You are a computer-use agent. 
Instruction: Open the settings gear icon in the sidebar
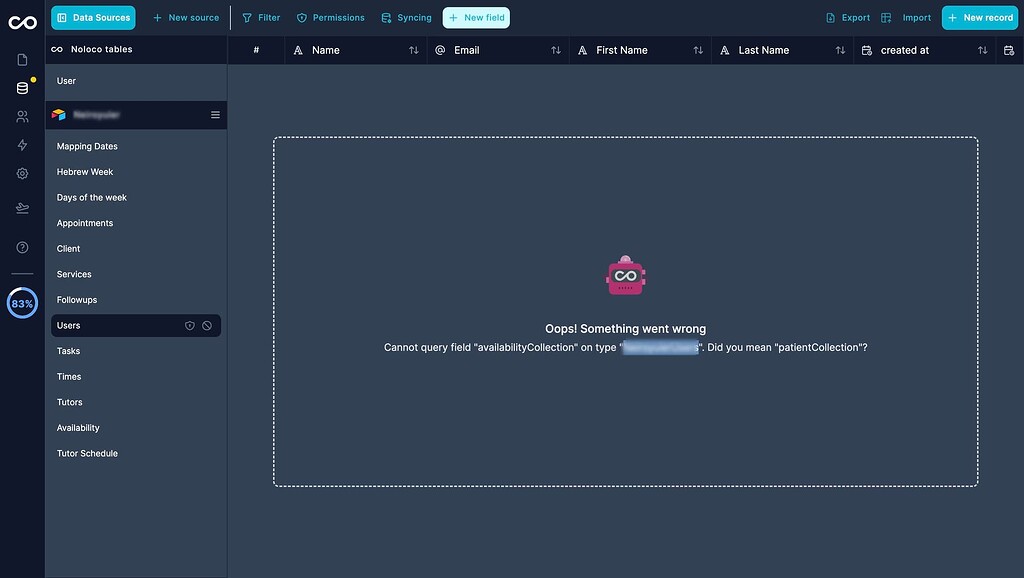(22, 173)
